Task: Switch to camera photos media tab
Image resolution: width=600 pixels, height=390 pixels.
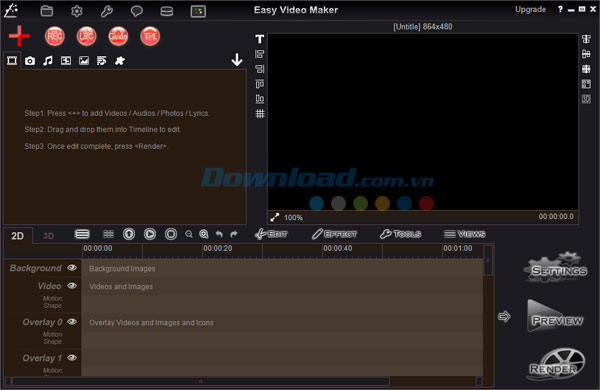Action: coord(30,60)
